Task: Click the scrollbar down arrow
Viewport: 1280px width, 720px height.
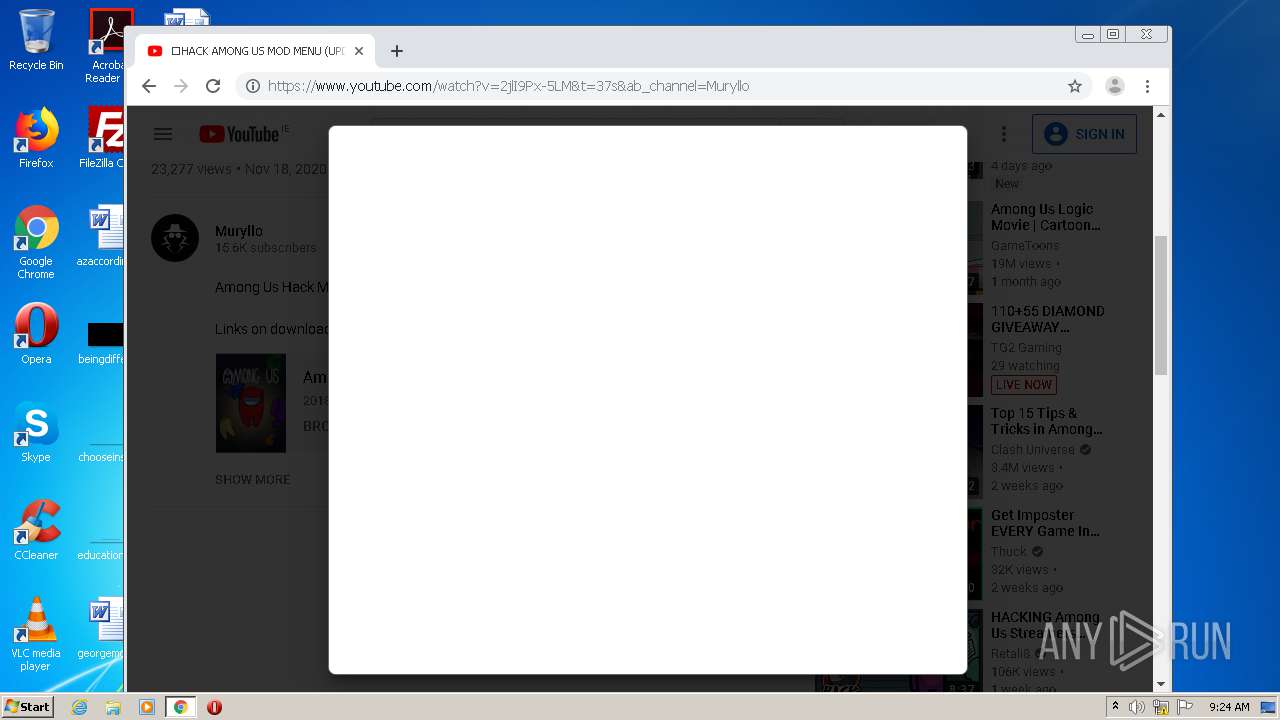Action: pyautogui.click(x=1161, y=684)
